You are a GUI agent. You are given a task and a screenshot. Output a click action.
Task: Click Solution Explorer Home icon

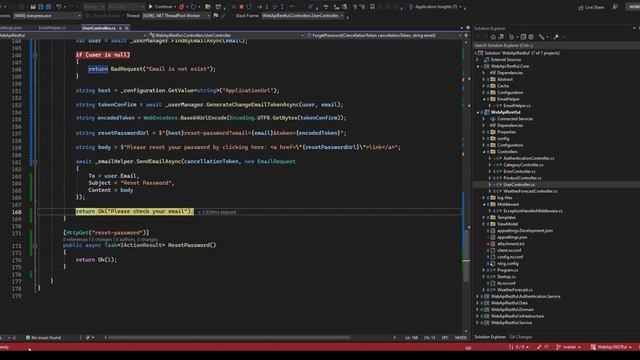pyautogui.click(x=493, y=37)
